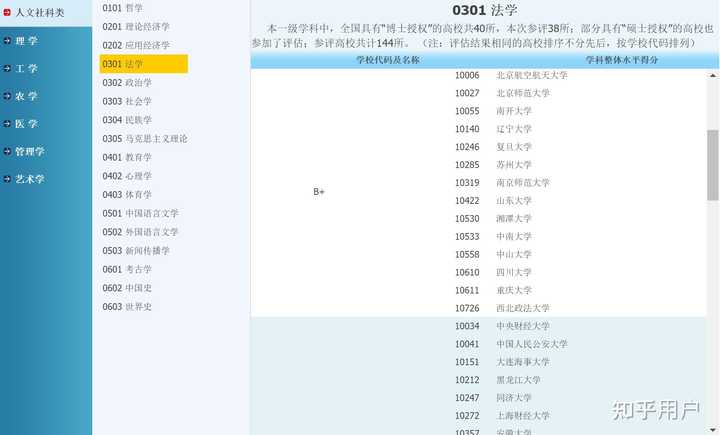Open the 0304 民族学 discipline
Viewport: 720px width, 435px height.
click(x=127, y=120)
